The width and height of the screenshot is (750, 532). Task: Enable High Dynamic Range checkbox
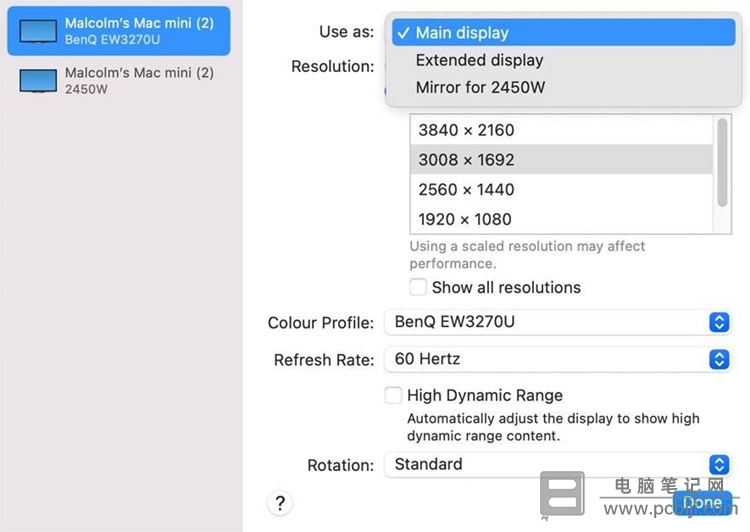pos(393,395)
